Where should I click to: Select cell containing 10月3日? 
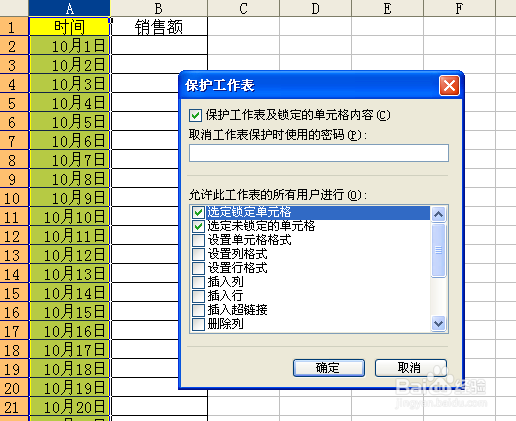click(x=69, y=83)
